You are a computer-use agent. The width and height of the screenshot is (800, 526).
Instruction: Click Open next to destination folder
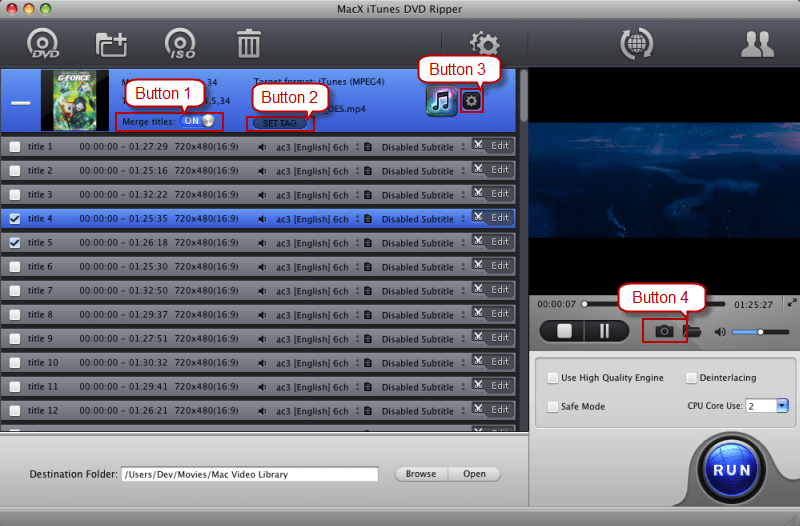coord(474,474)
